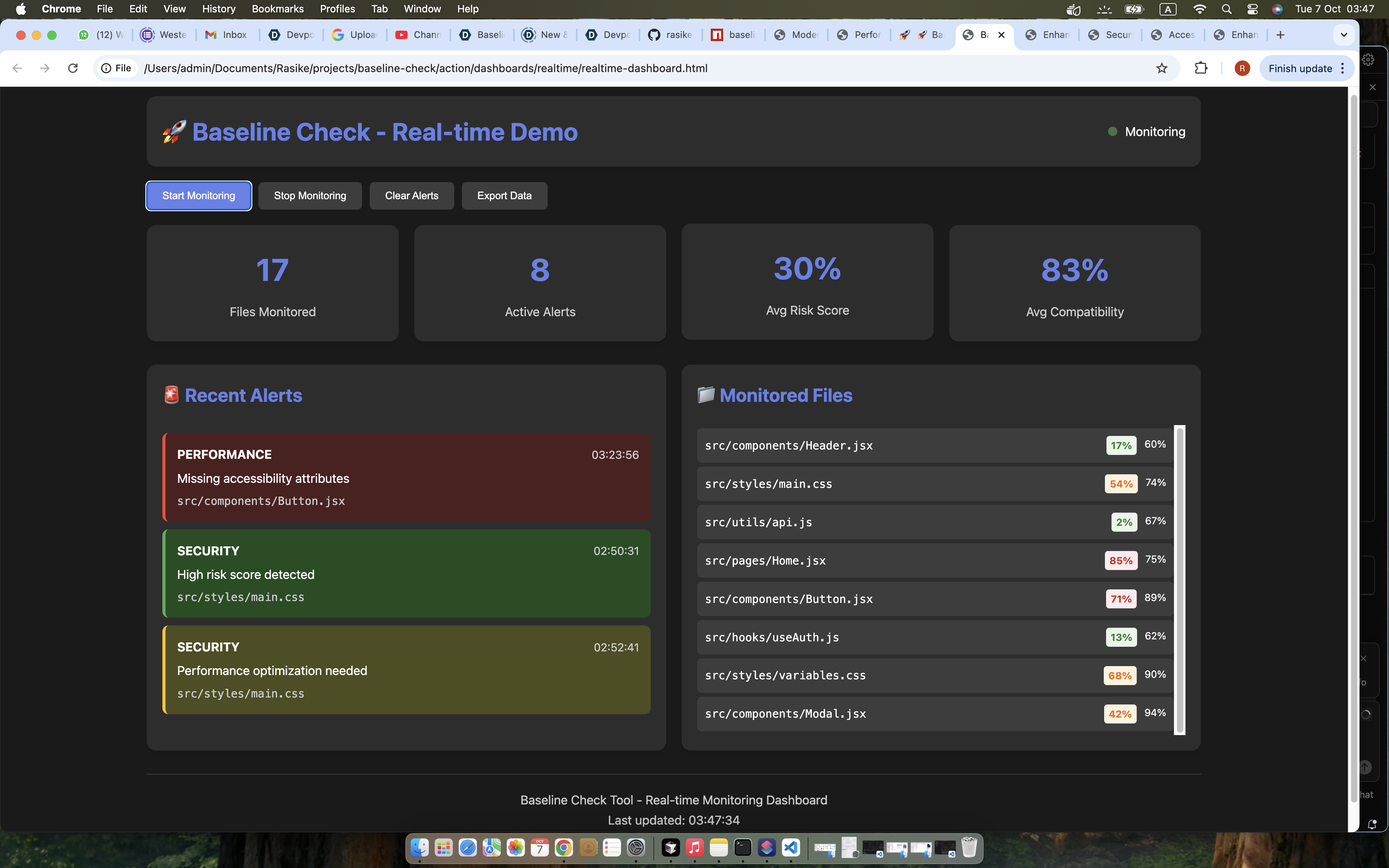This screenshot has width=1389, height=868.
Task: Click the bookmark star icon
Action: pyautogui.click(x=1162, y=68)
